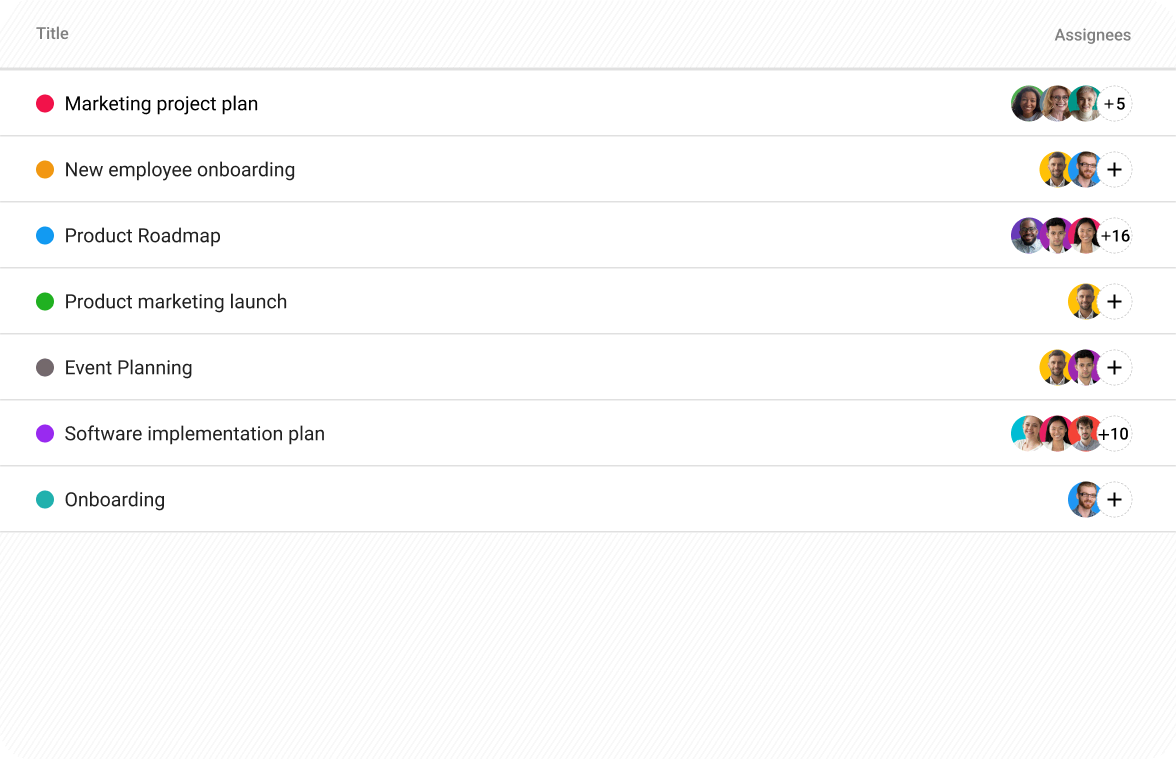
Task: Expand the +5 assignees on Marketing project plan
Action: [1114, 103]
